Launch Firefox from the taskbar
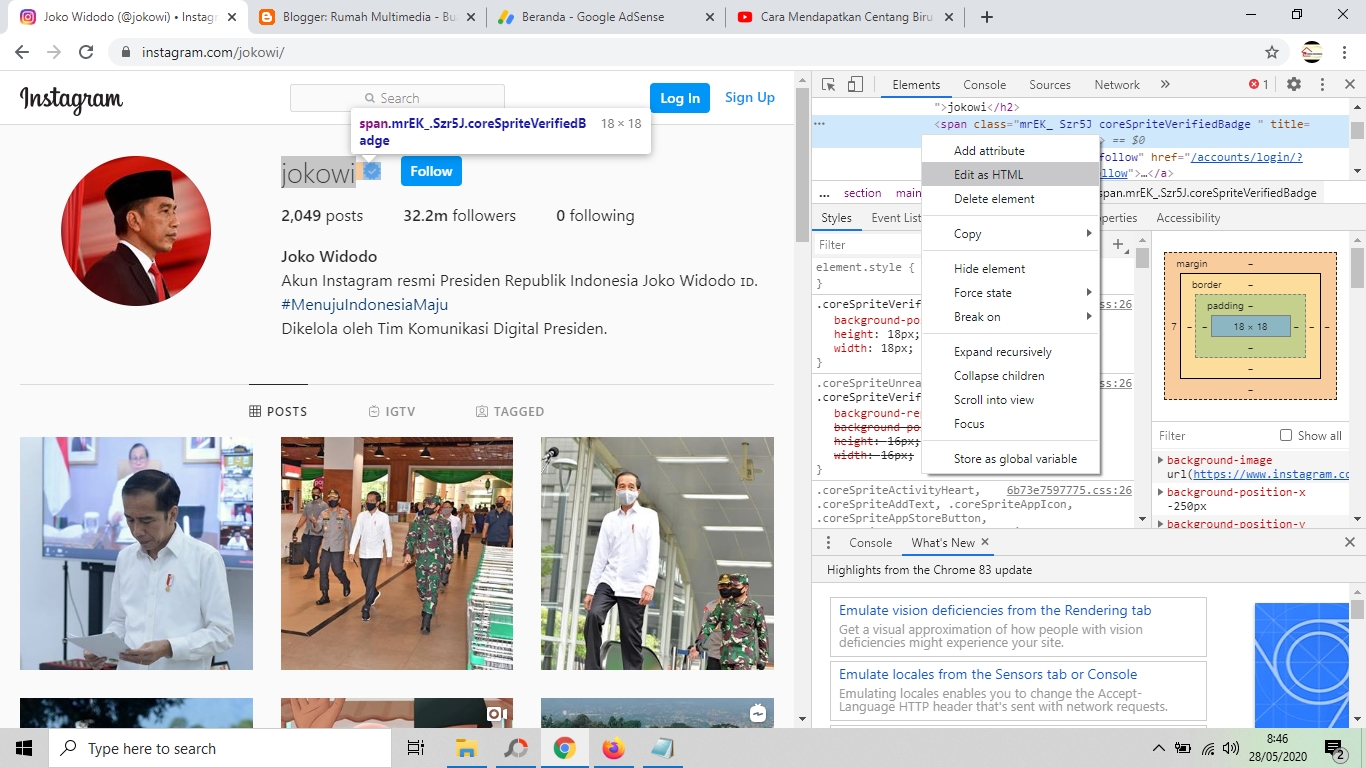This screenshot has height=768, width=1366. [x=614, y=748]
